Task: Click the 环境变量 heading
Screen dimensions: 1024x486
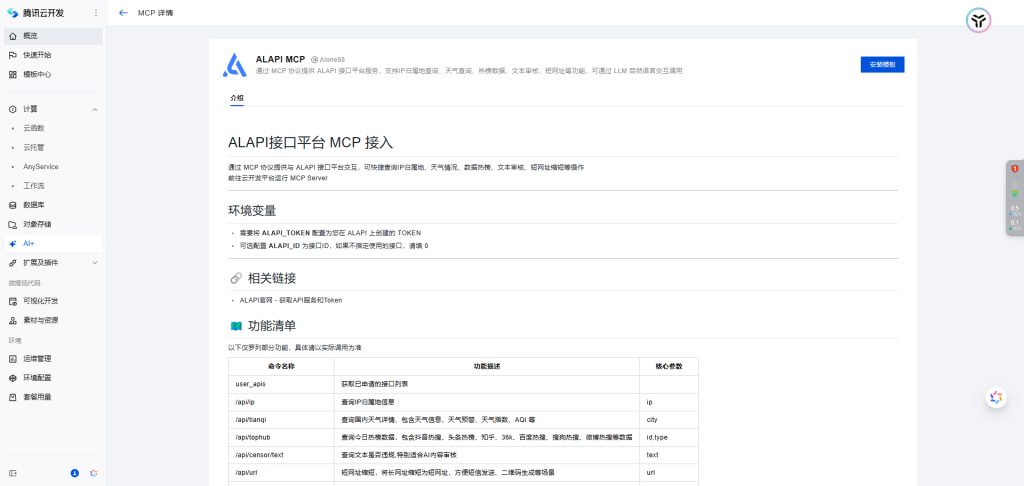Action: click(x=252, y=211)
